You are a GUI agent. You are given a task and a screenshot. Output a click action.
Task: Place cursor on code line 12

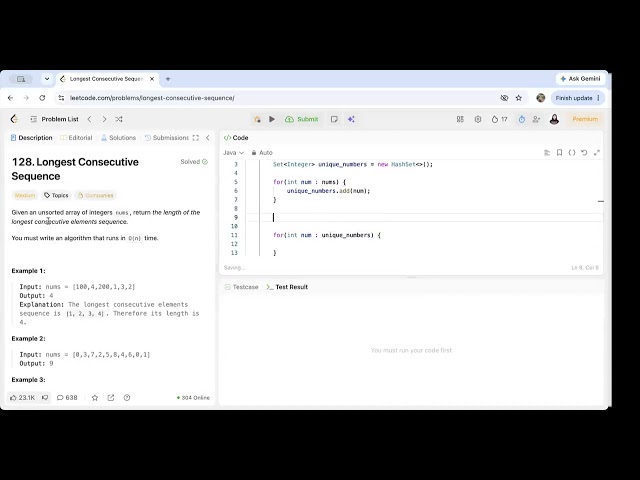pos(424,244)
